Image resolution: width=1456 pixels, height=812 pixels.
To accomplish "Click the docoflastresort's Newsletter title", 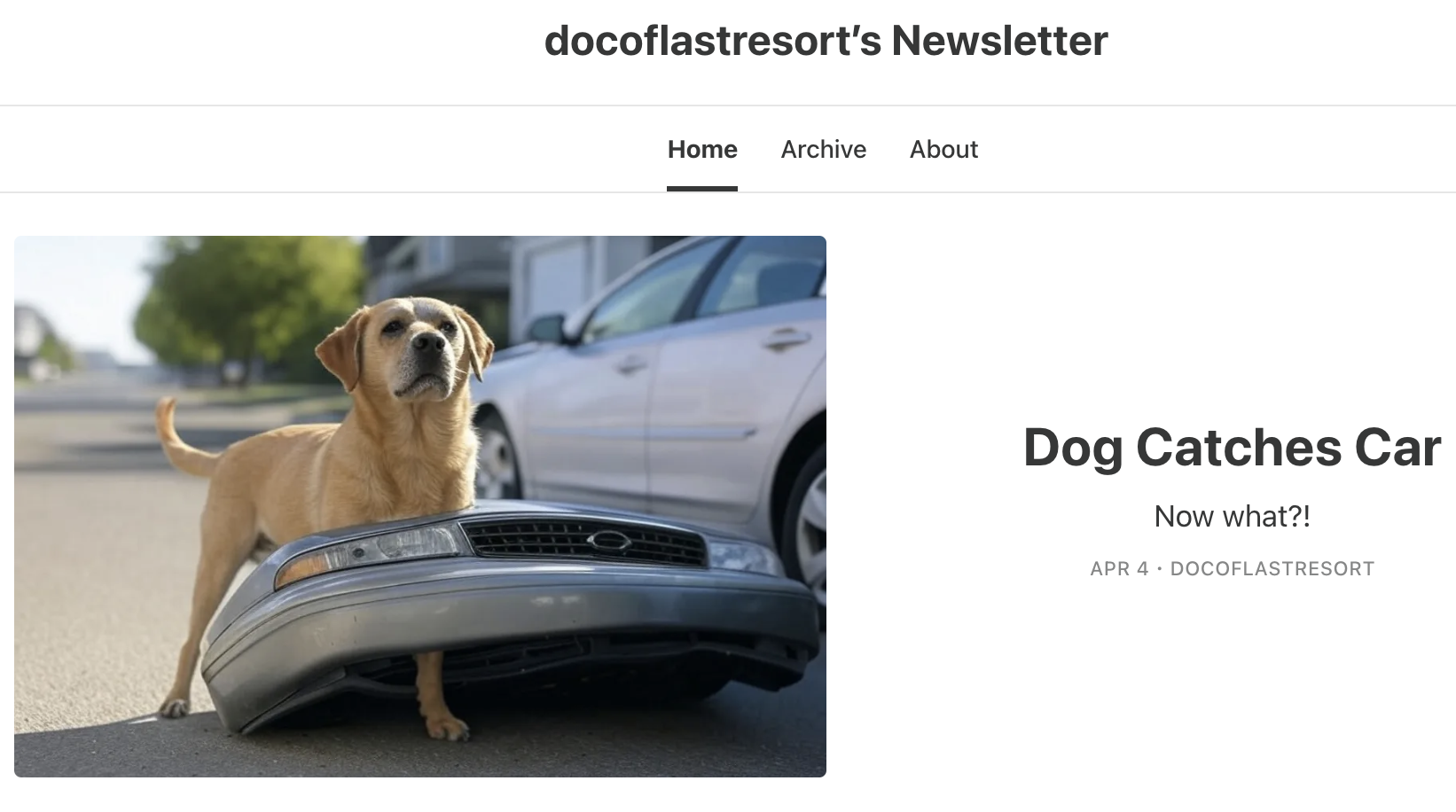I will [x=826, y=41].
